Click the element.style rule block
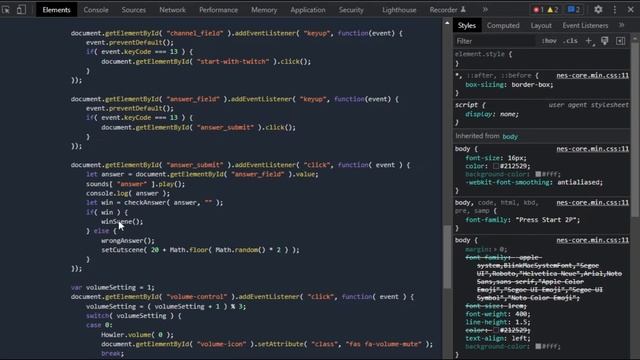Image resolution: width=640 pixels, height=360 pixels. tap(541, 59)
